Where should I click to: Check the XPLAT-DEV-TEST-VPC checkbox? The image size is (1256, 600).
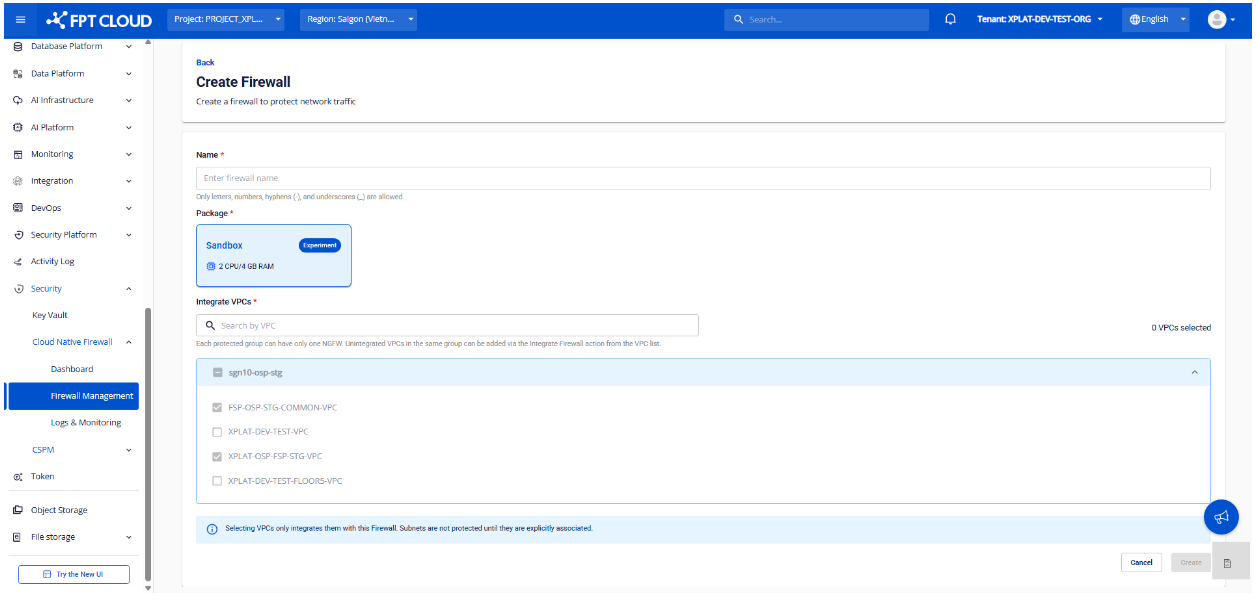[x=217, y=432]
